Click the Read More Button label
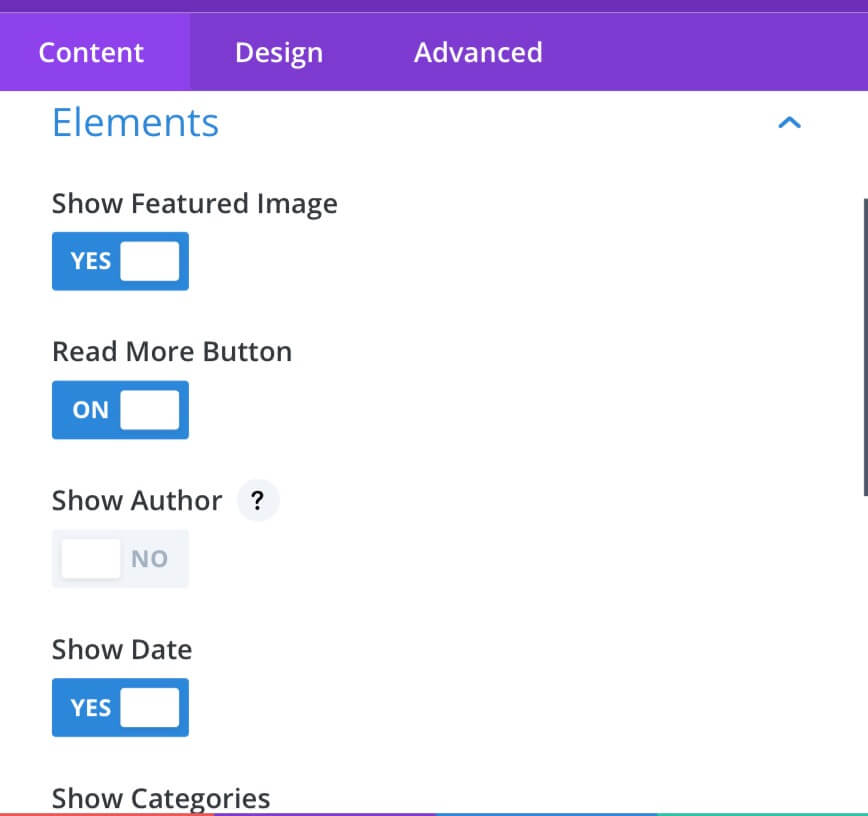Screen dimensions: 868x816 pos(172,352)
